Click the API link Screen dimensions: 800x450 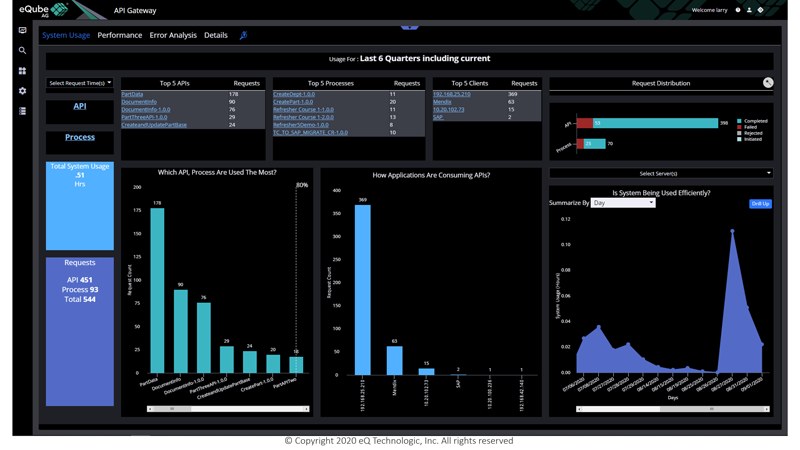tap(80, 106)
